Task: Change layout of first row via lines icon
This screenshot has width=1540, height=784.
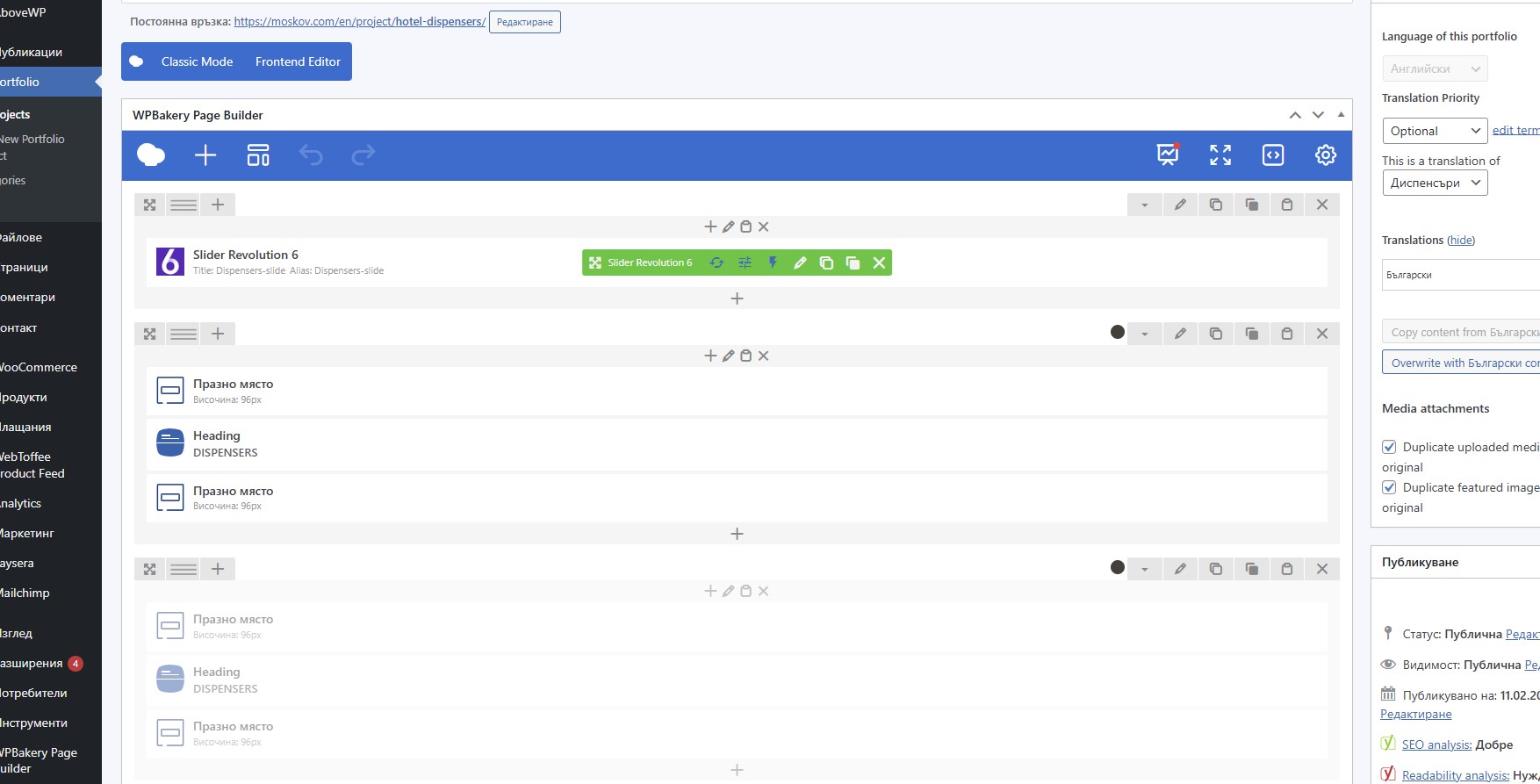Action: coord(184,205)
